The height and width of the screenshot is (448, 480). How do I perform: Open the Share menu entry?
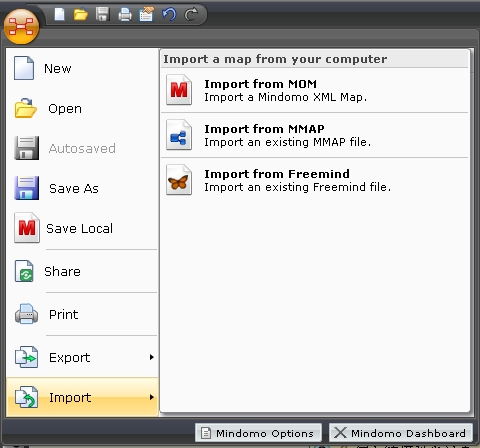pyautogui.click(x=82, y=271)
